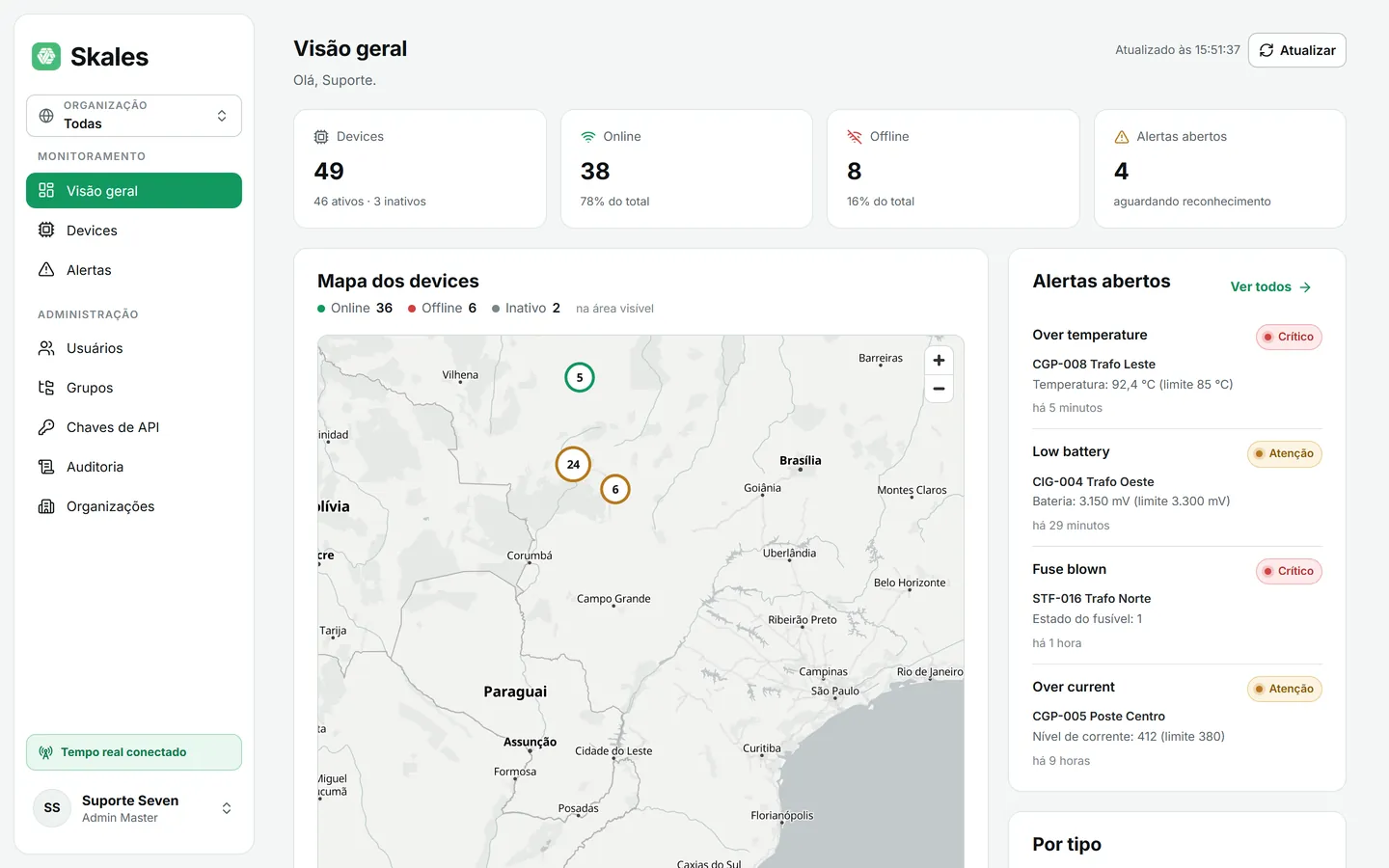Open the Visão geral dashboard icon

(x=46, y=191)
